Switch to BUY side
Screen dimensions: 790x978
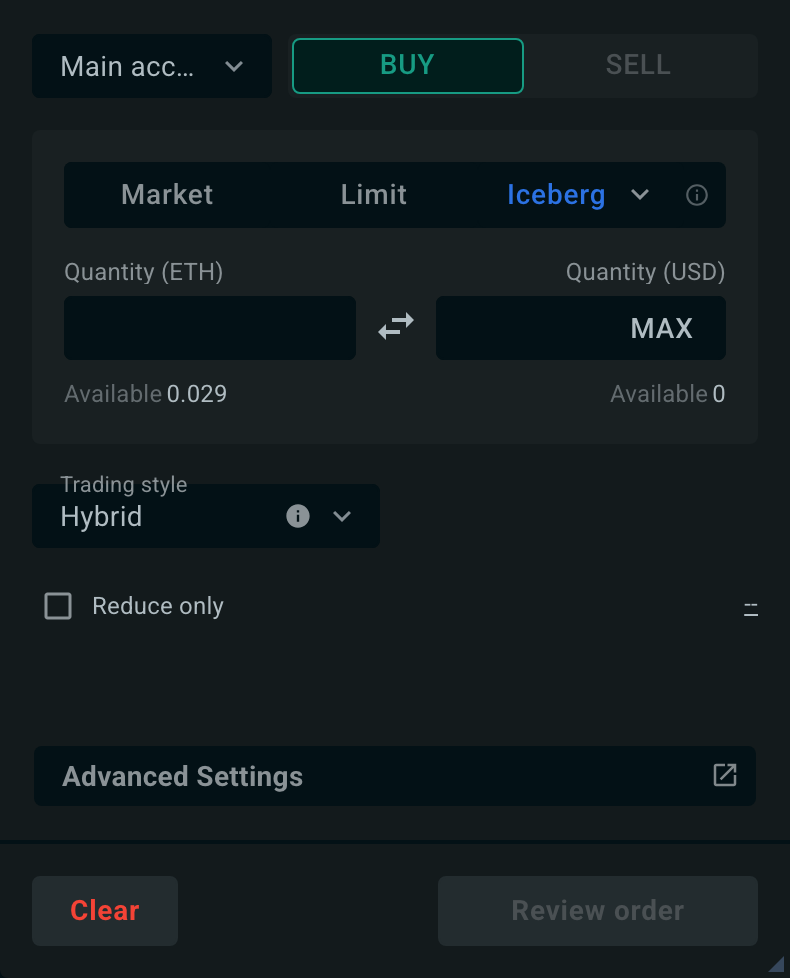pyautogui.click(x=408, y=66)
